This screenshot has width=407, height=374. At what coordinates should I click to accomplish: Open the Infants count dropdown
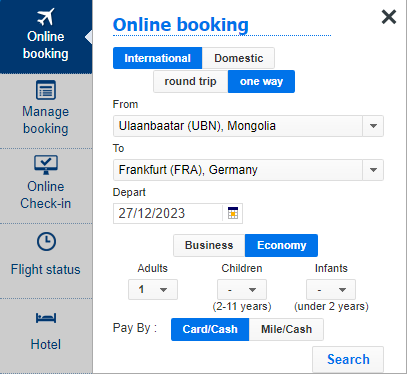pos(331,289)
